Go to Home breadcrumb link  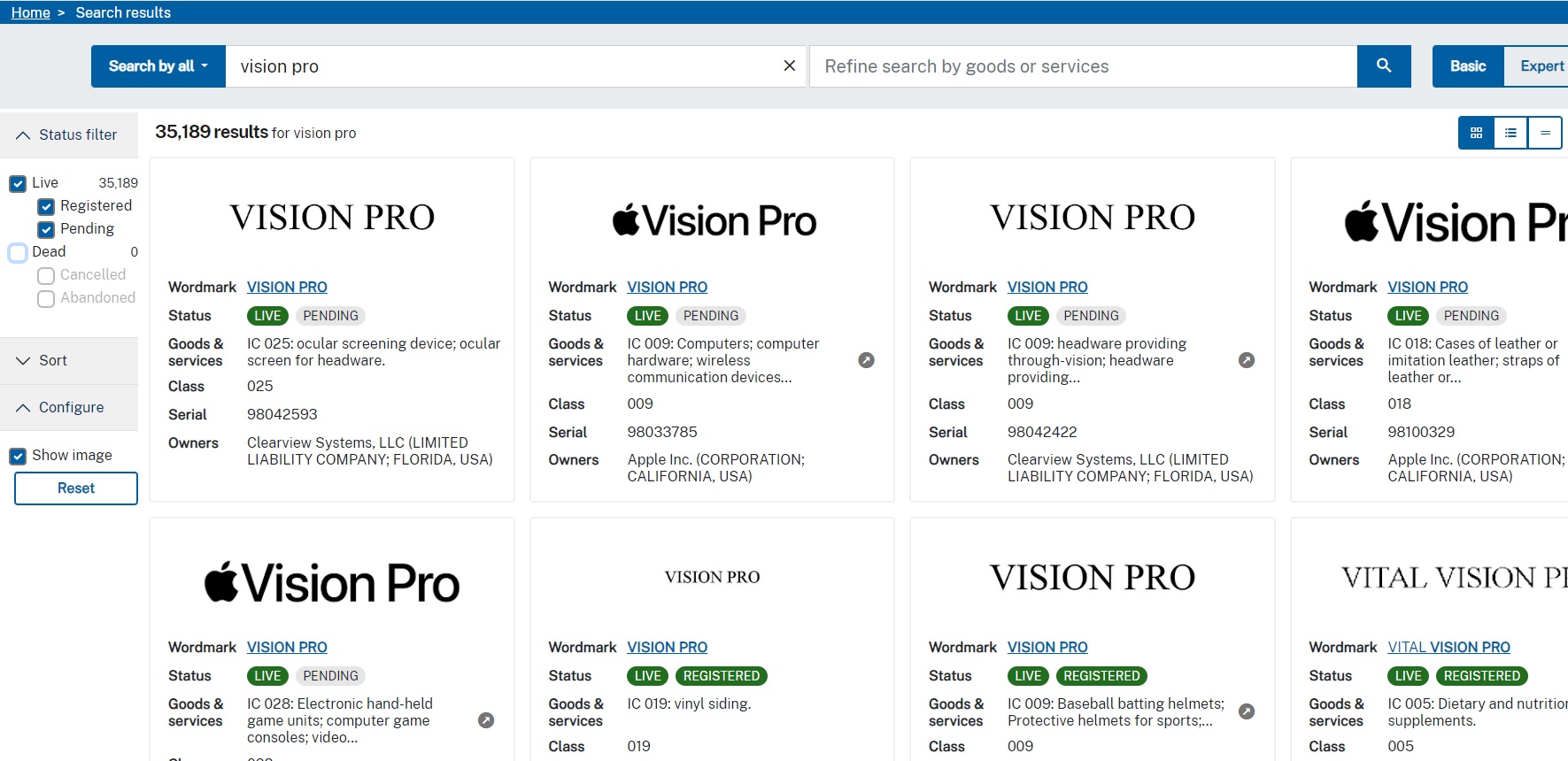[30, 12]
